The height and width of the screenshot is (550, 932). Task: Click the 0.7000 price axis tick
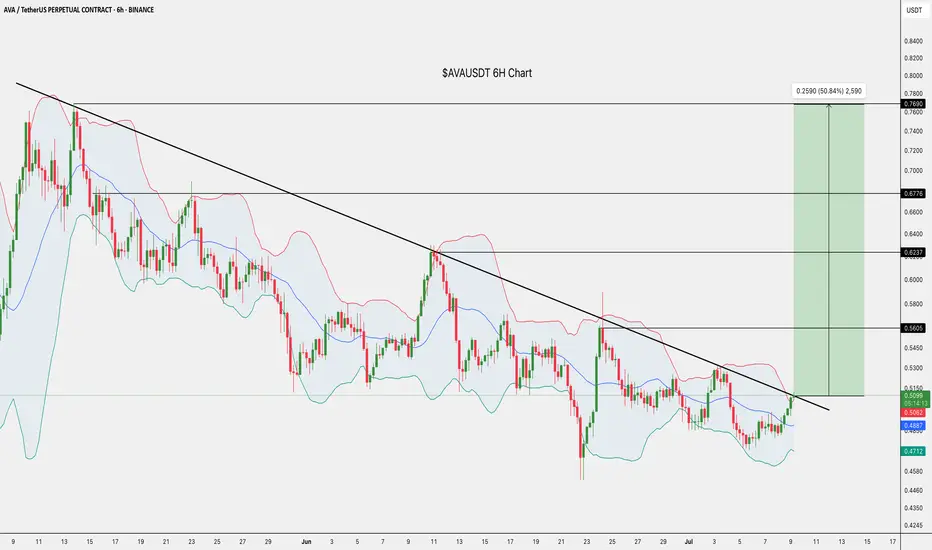pos(914,171)
